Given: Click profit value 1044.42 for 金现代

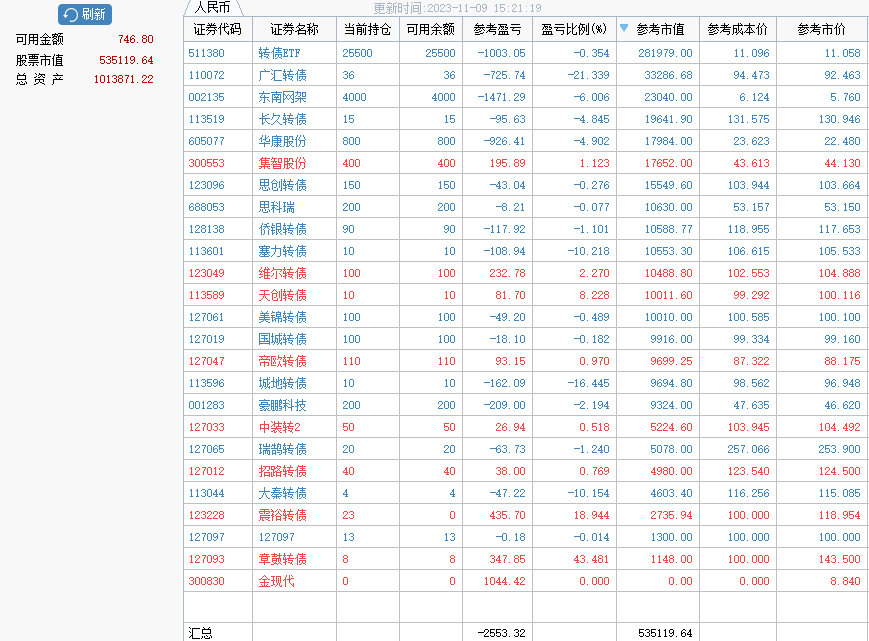Looking at the screenshot, I should [x=504, y=581].
